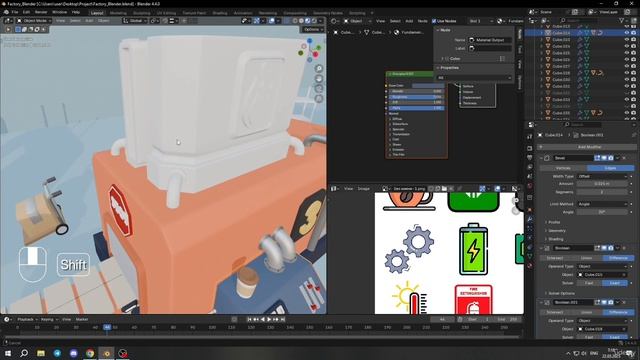Open the Limit Method Angle dropdown

(x=602, y=204)
